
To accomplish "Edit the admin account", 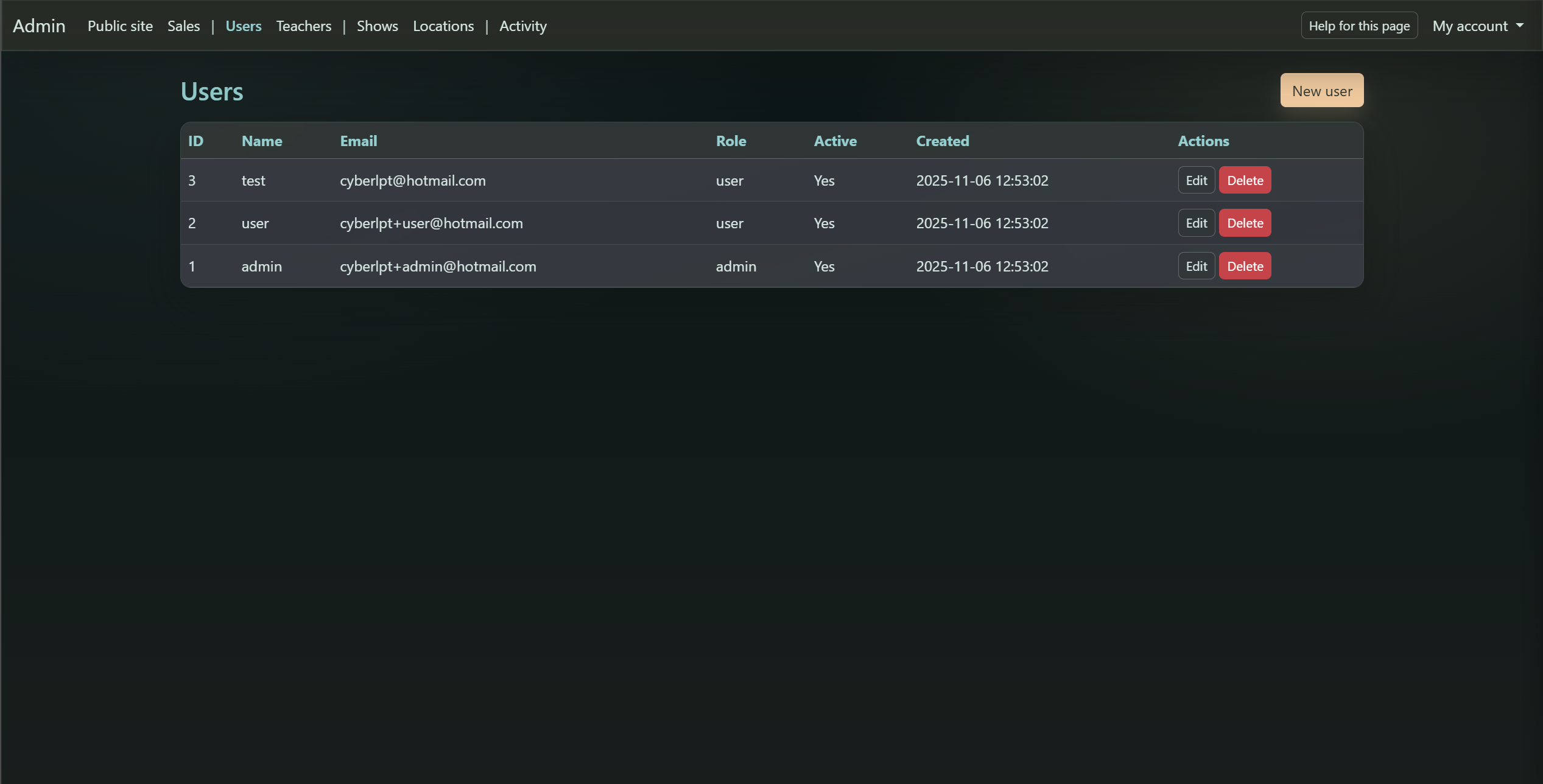I will [x=1196, y=266].
